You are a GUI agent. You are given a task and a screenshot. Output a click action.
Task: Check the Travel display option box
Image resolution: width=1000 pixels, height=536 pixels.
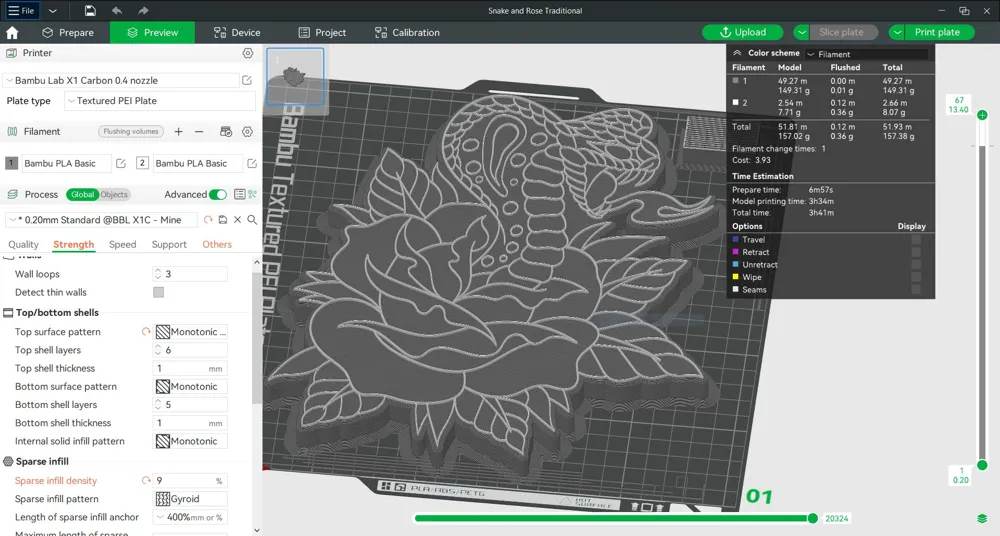click(916, 240)
